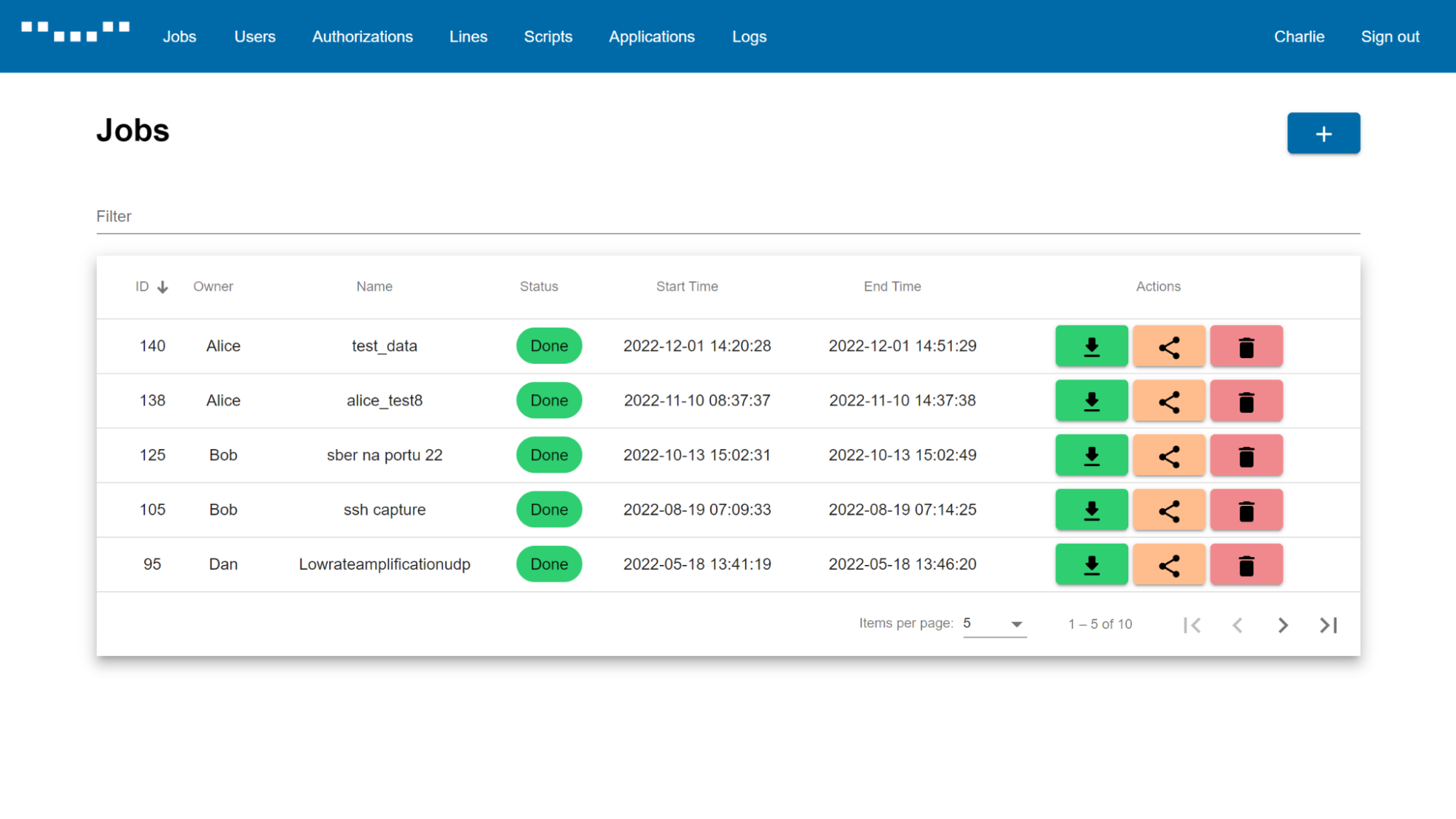Share job 95 Lowrateamplificationudp
Image resolution: width=1456 pixels, height=819 pixels.
pyautogui.click(x=1169, y=564)
